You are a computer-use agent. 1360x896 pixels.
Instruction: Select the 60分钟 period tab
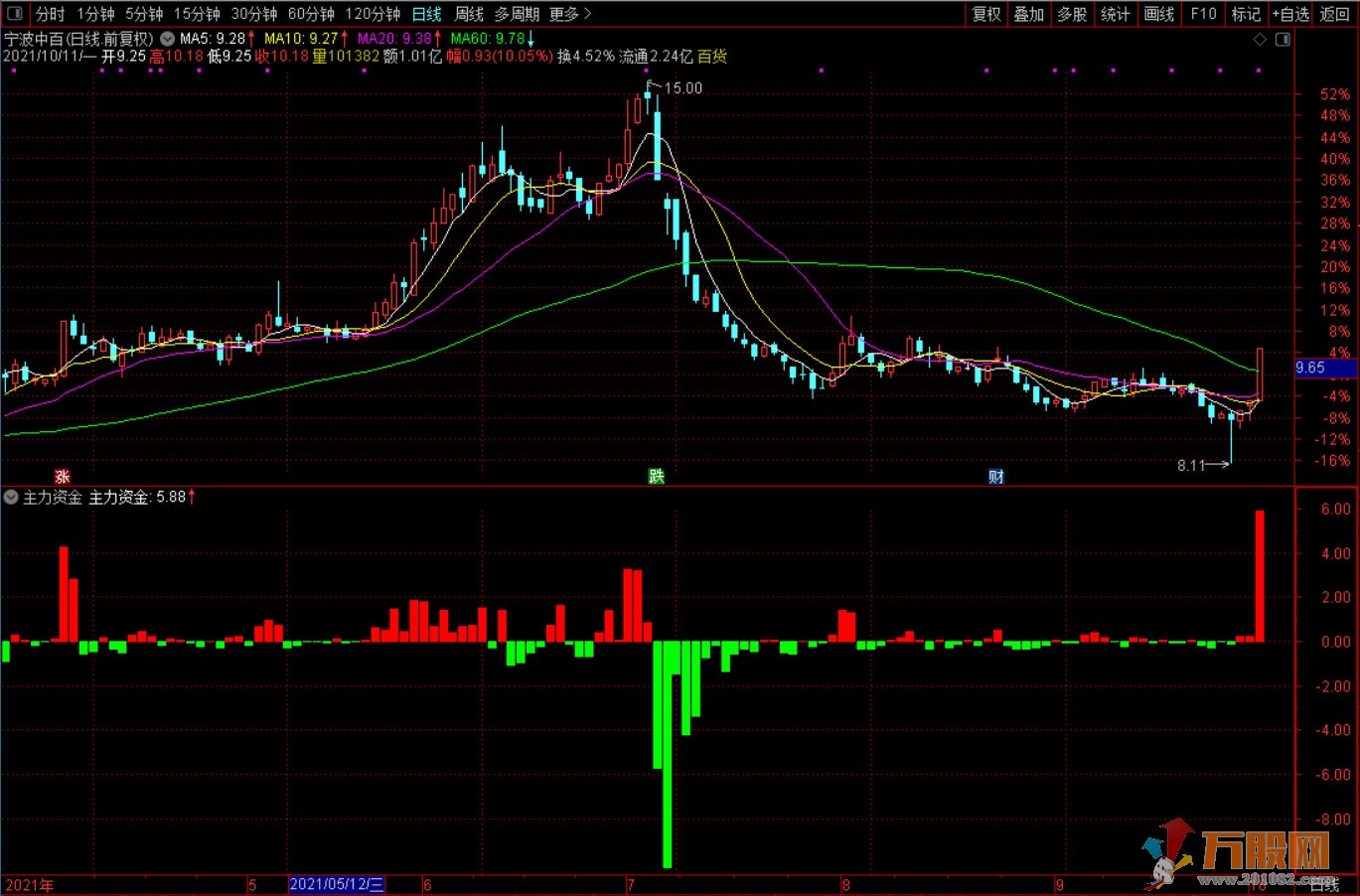311,14
